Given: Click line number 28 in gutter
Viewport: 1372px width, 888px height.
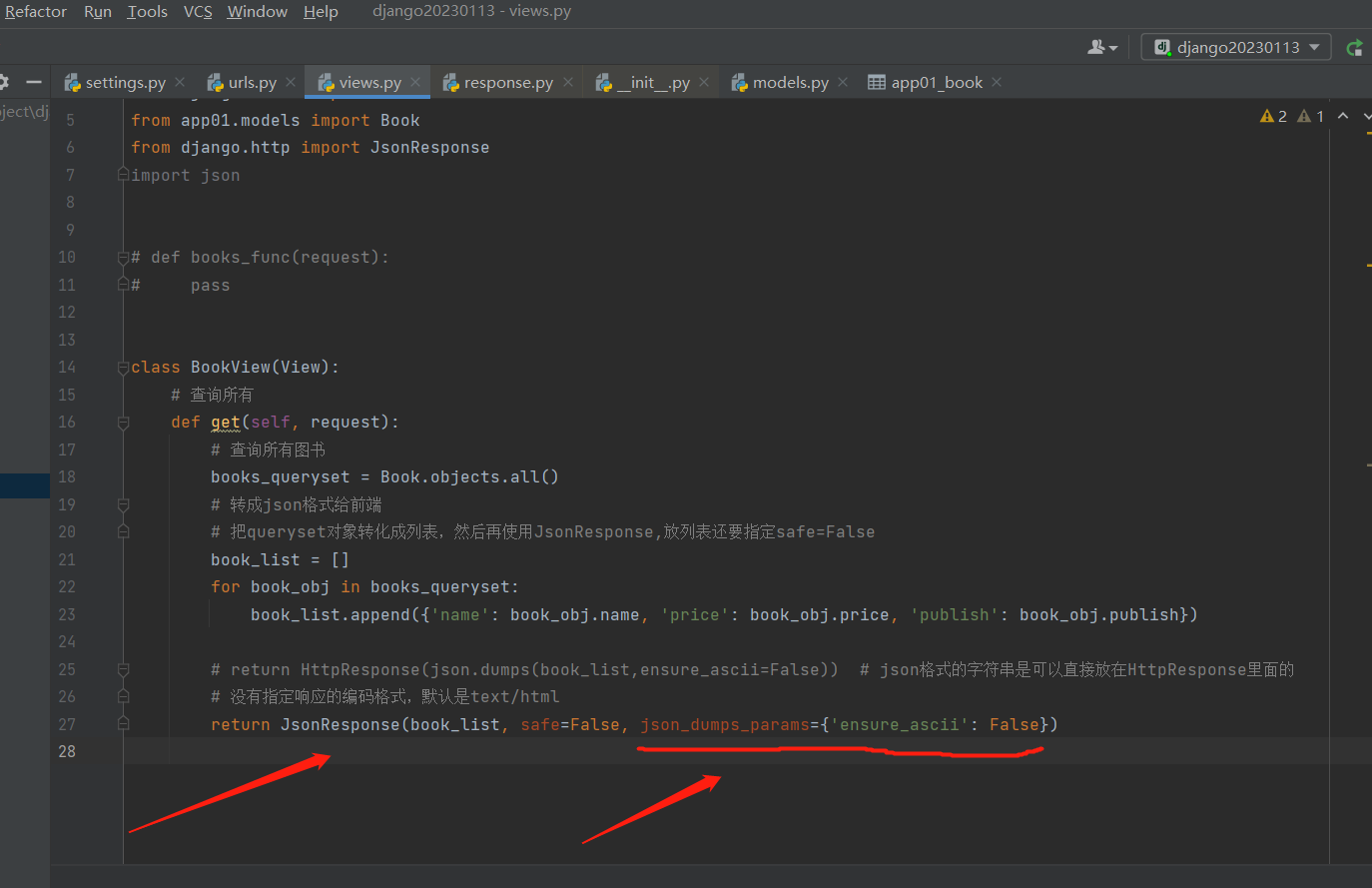Looking at the screenshot, I should coord(67,751).
